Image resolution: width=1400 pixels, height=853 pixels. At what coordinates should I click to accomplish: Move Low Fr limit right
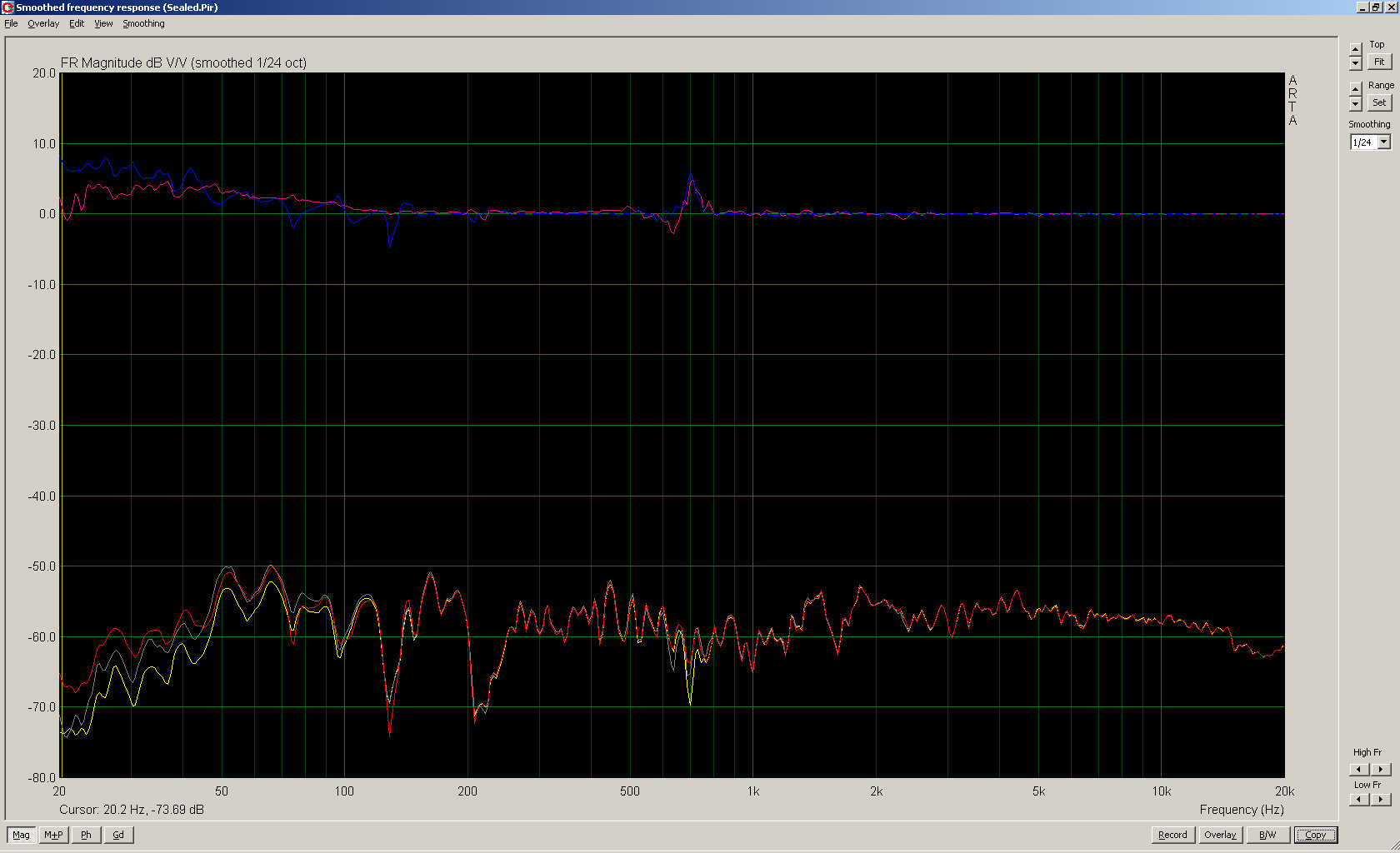click(x=1381, y=800)
